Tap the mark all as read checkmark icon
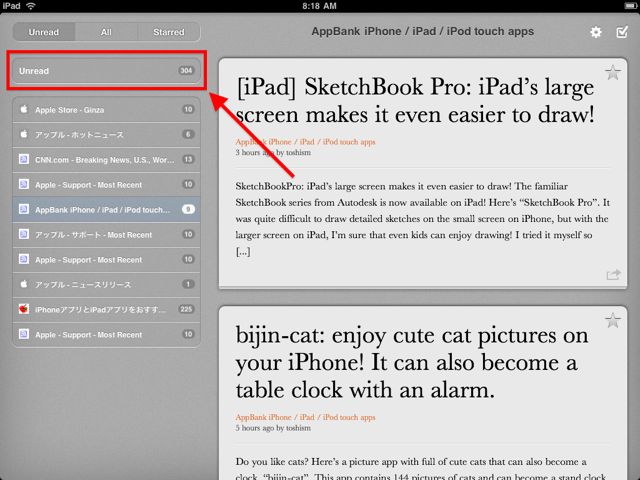 point(622,32)
